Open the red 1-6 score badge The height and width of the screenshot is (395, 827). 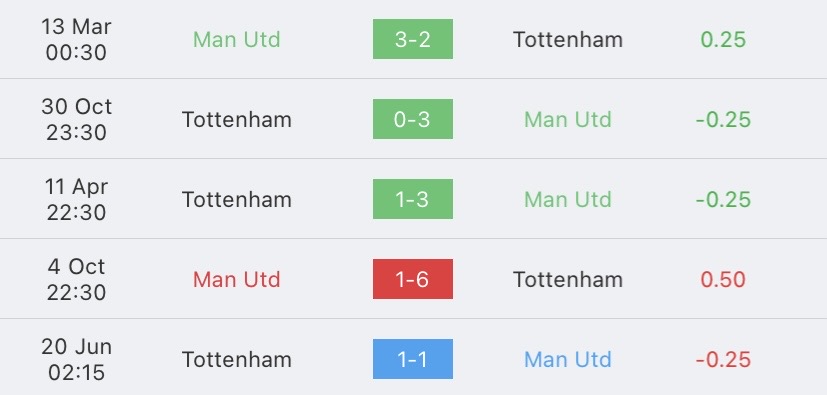click(412, 279)
